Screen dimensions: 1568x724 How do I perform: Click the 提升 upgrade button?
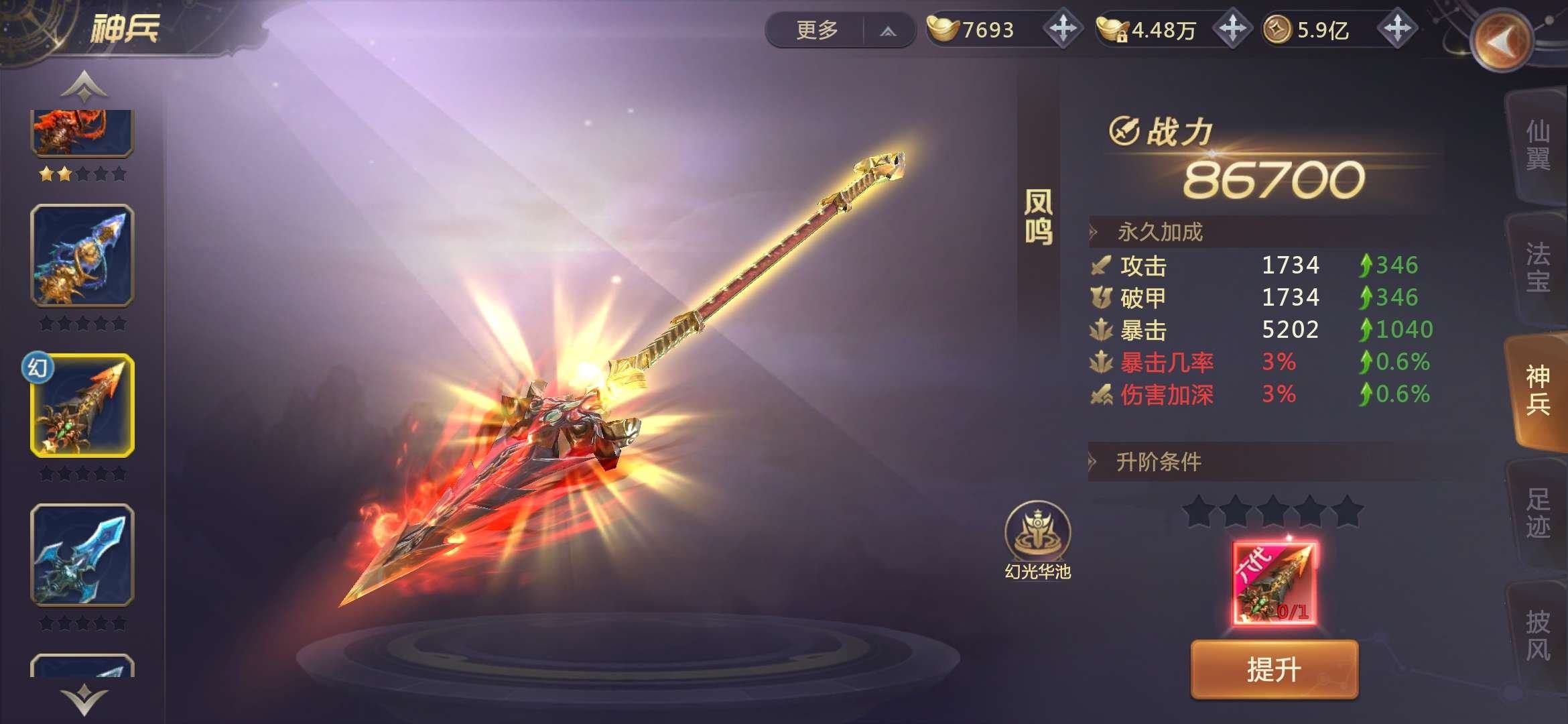[1274, 669]
